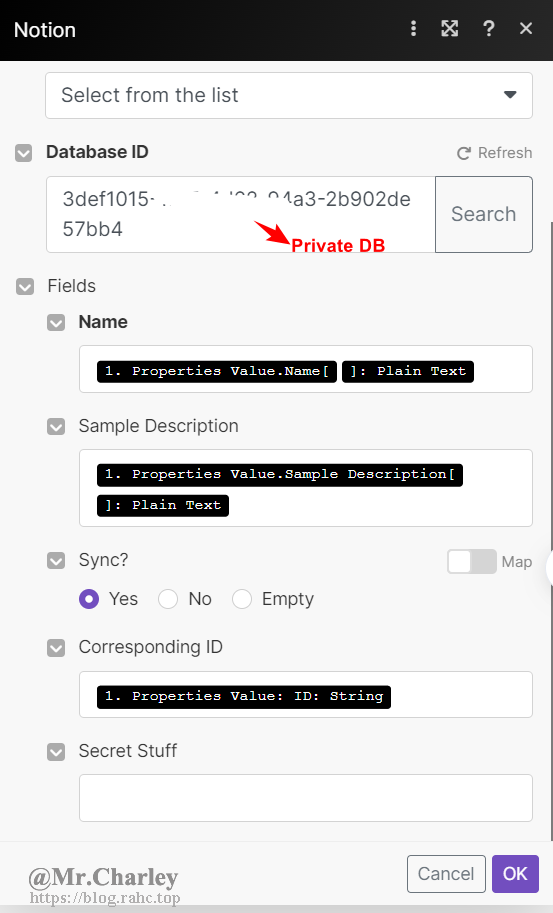Viewport: 553px width, 913px height.
Task: Select the Empty radio button
Action: (x=242, y=599)
